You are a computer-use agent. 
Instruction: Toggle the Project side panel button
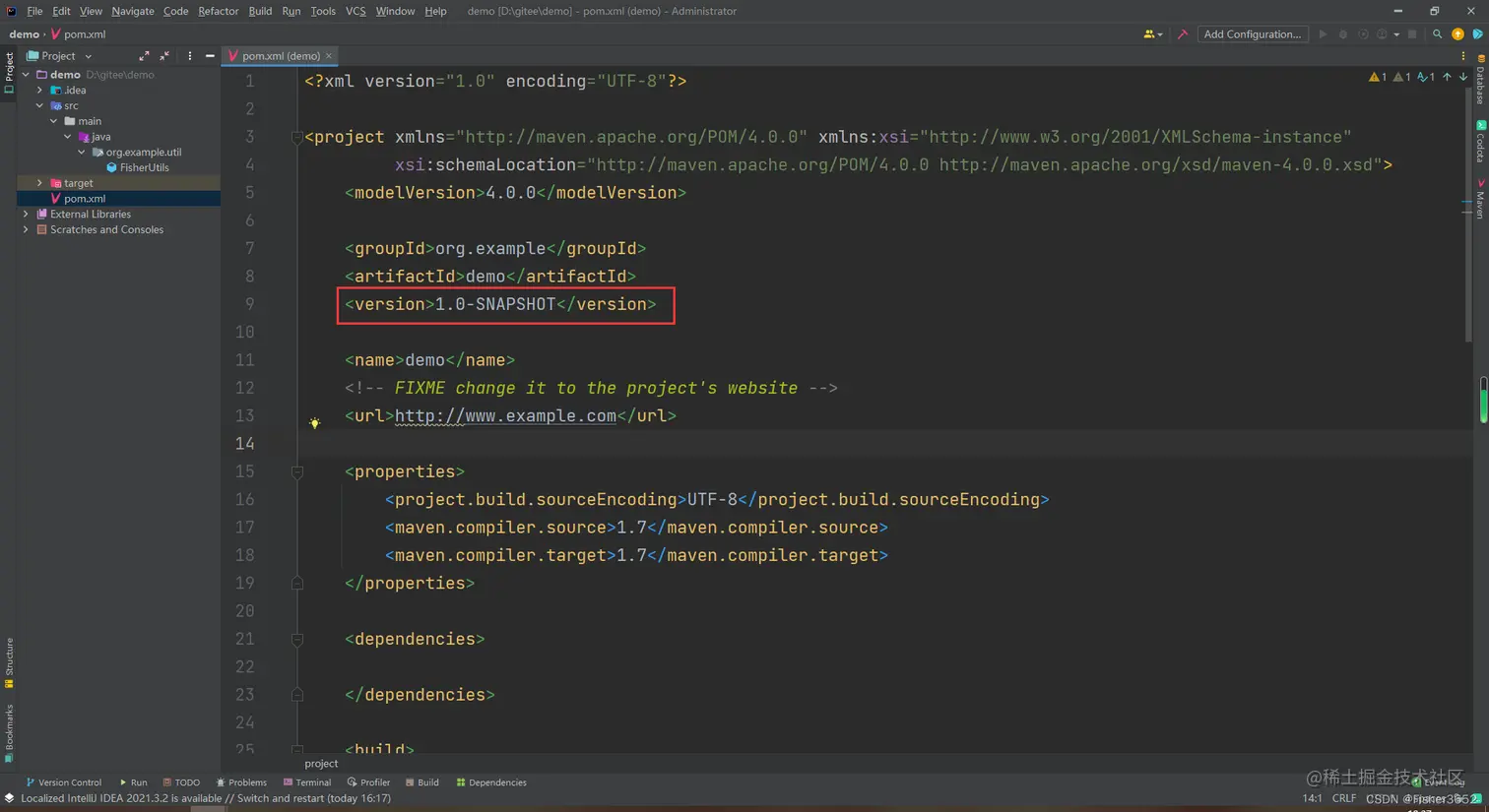[x=9, y=74]
